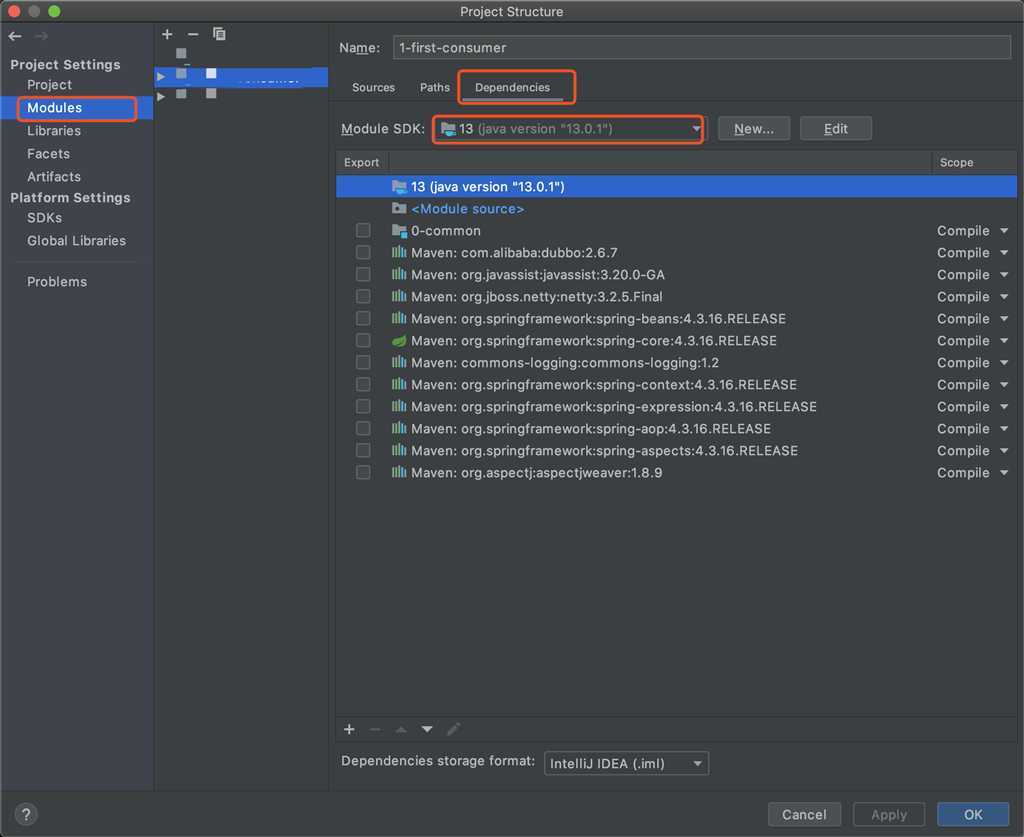Click the remove dependency minus icon
The height and width of the screenshot is (837, 1024).
pyautogui.click(x=375, y=729)
